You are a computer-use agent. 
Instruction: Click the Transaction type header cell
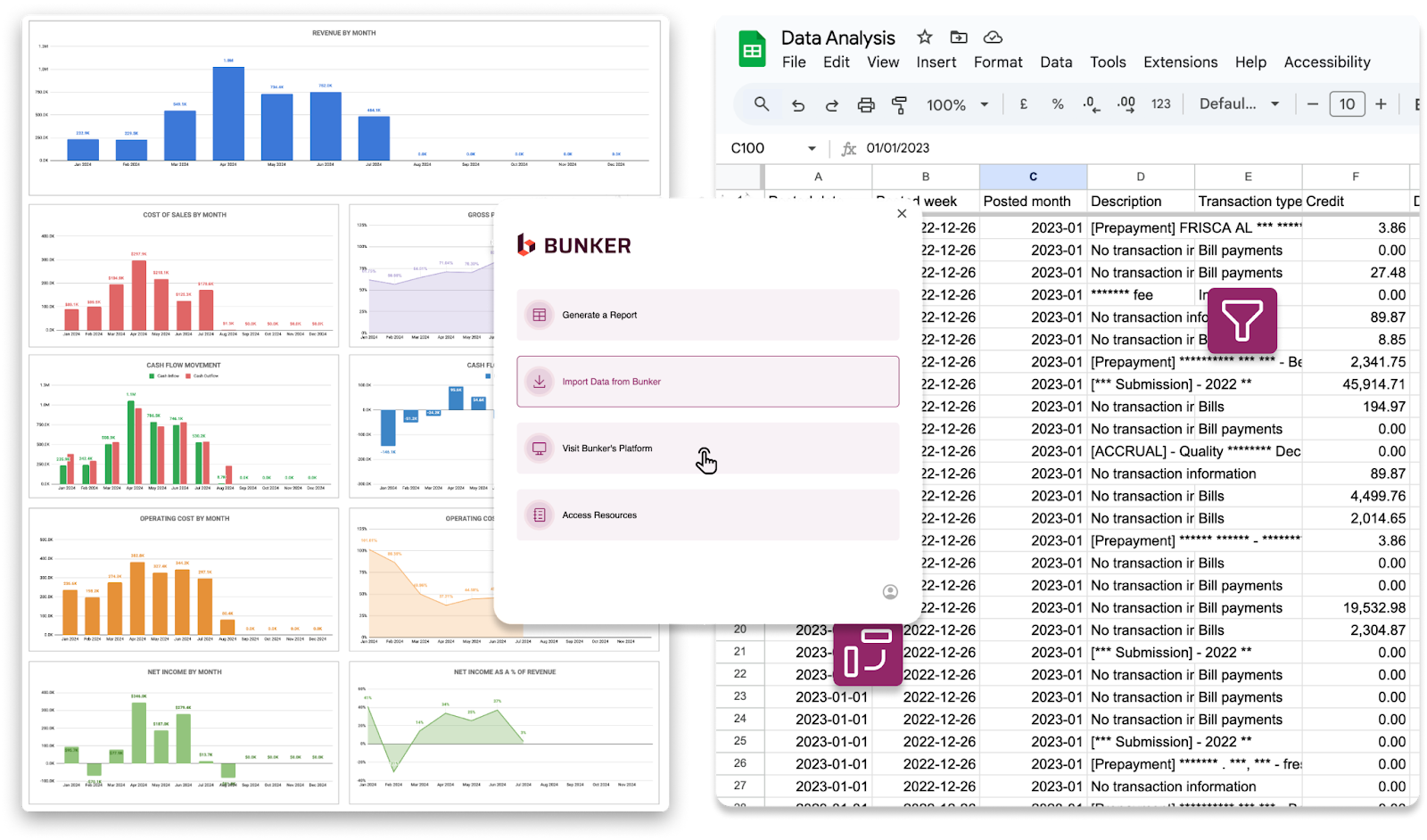[x=1248, y=202]
